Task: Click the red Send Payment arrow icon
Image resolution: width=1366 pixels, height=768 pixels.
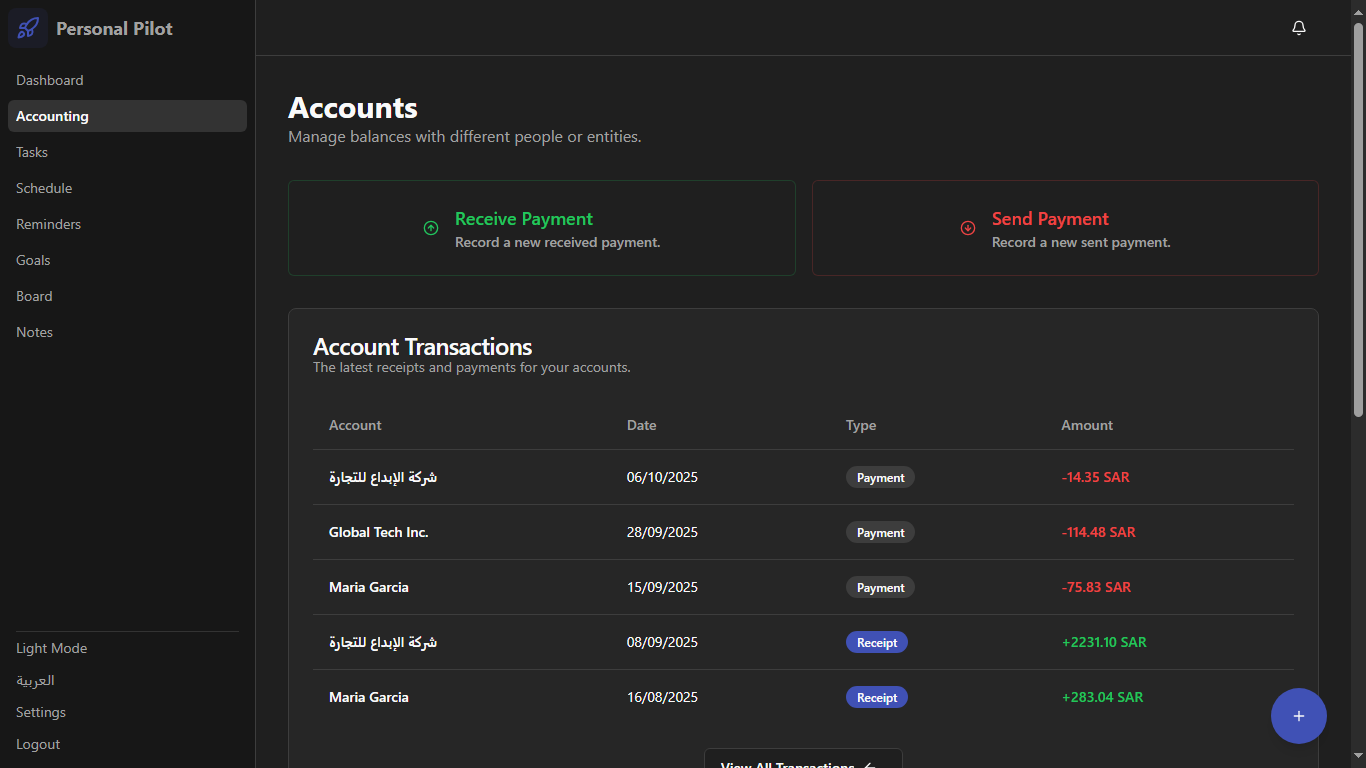Action: pos(968,228)
